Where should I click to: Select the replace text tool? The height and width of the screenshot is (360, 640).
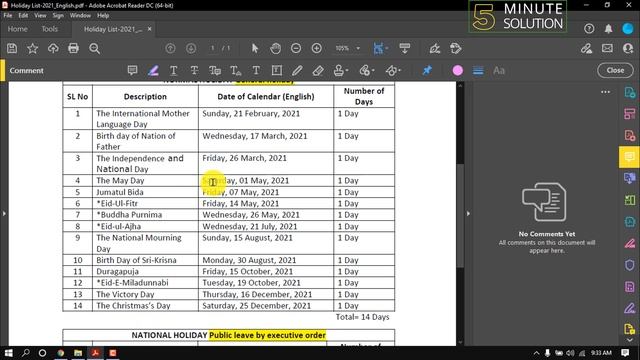[215, 70]
